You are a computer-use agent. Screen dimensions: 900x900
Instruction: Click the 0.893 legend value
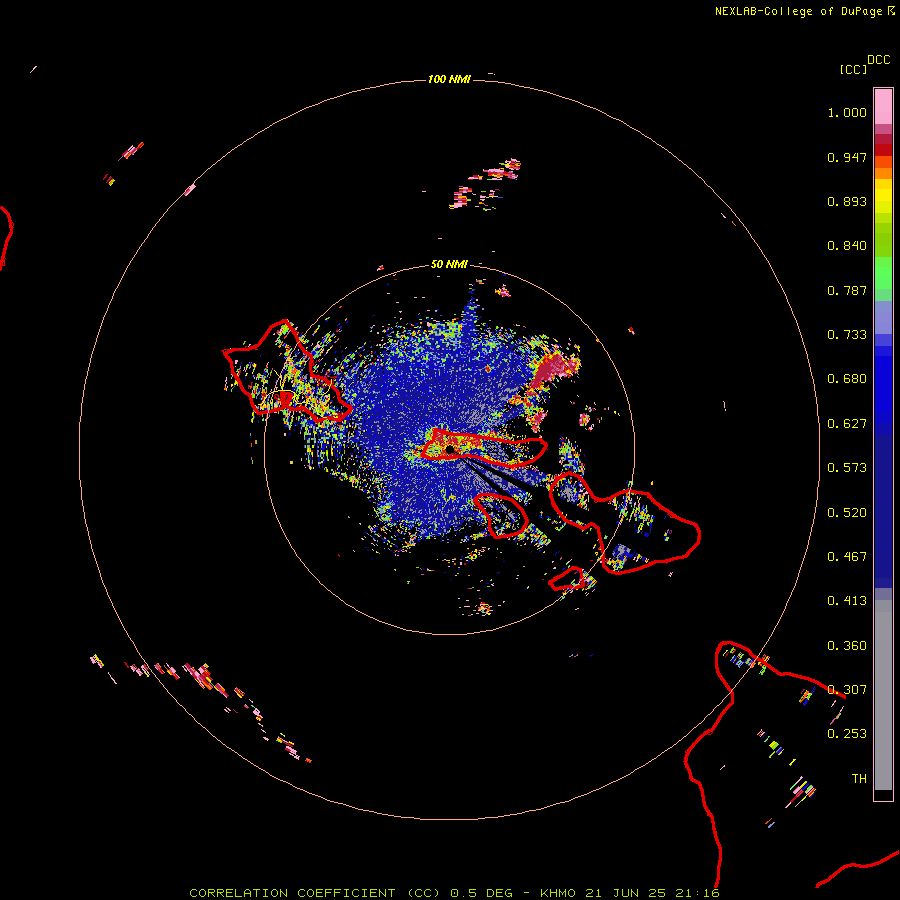click(x=847, y=201)
